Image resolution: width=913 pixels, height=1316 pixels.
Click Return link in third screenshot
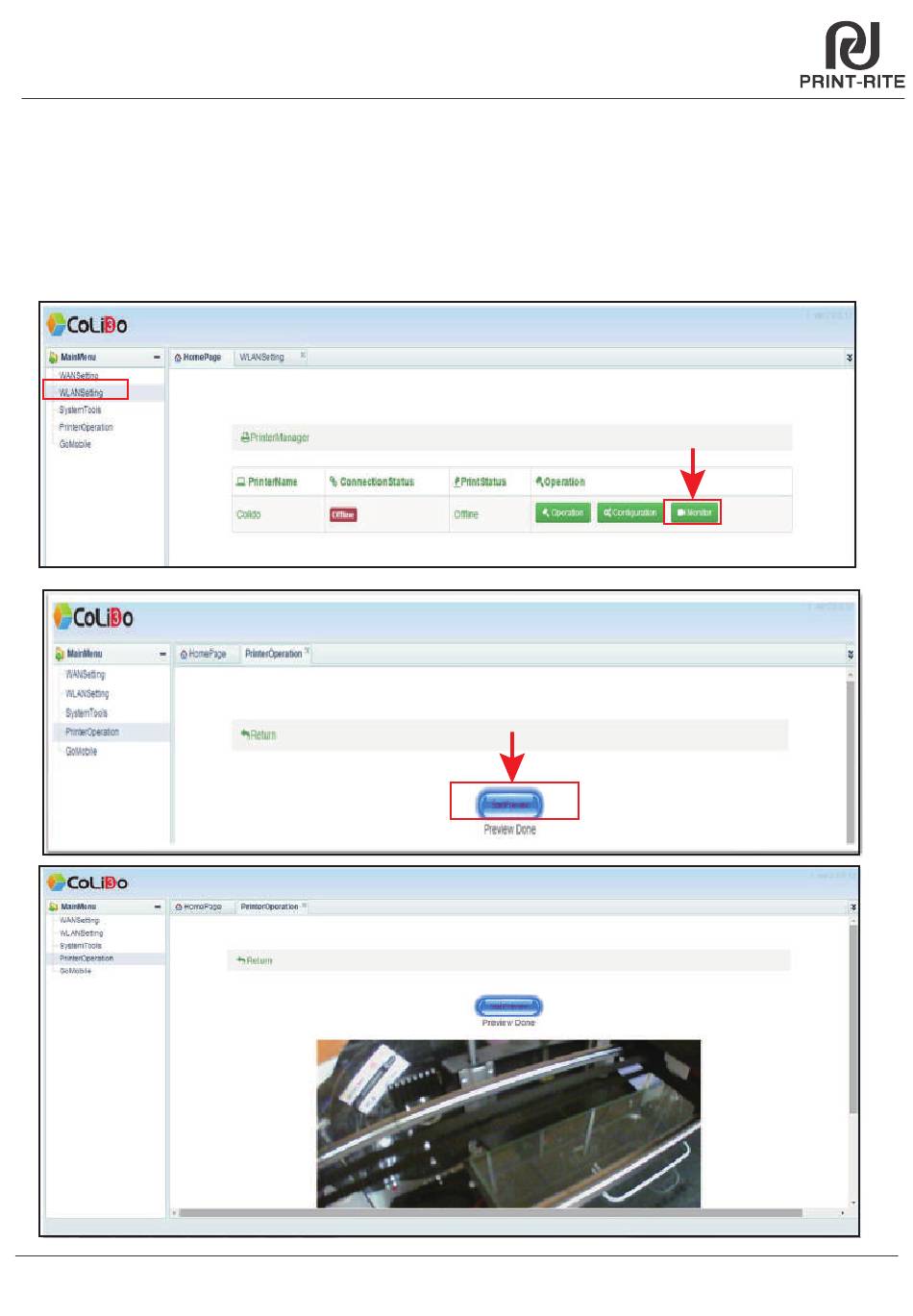(x=255, y=960)
